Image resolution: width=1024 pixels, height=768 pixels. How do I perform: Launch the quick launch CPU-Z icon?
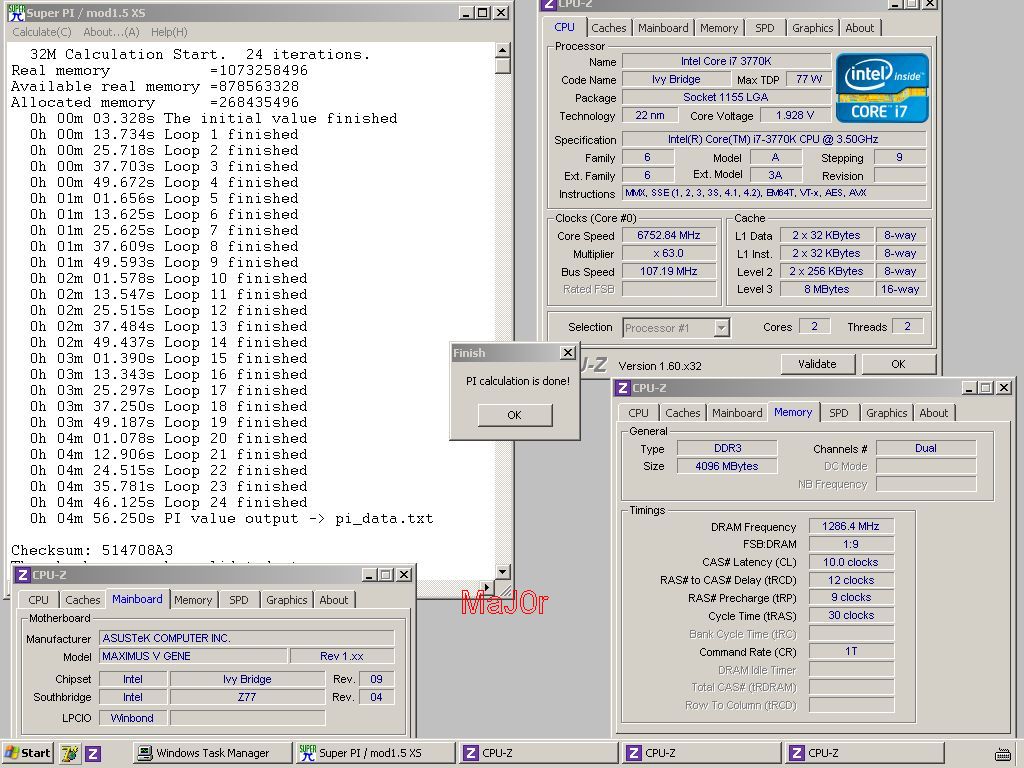point(93,754)
